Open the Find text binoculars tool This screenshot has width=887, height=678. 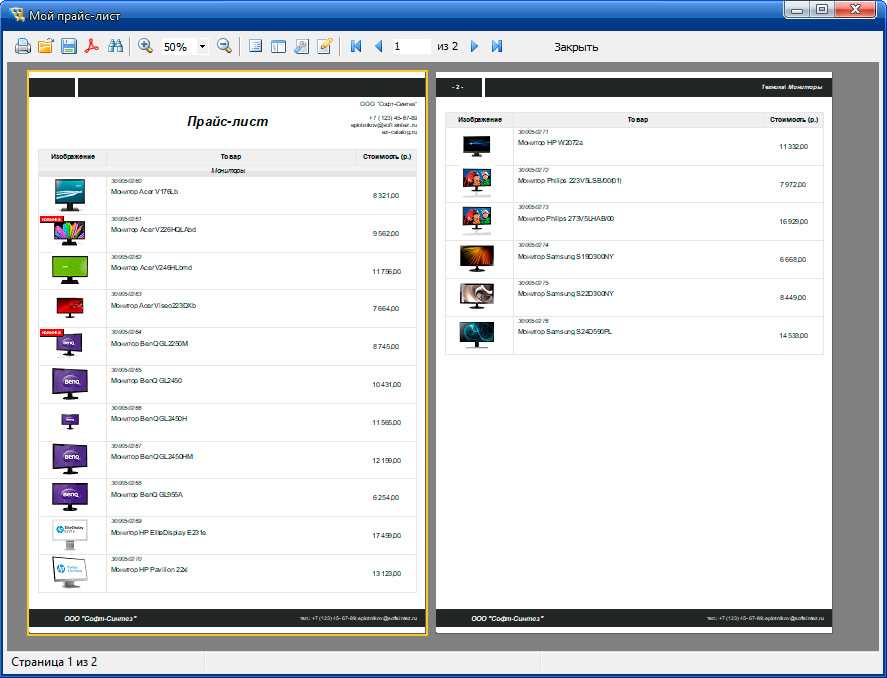click(115, 46)
